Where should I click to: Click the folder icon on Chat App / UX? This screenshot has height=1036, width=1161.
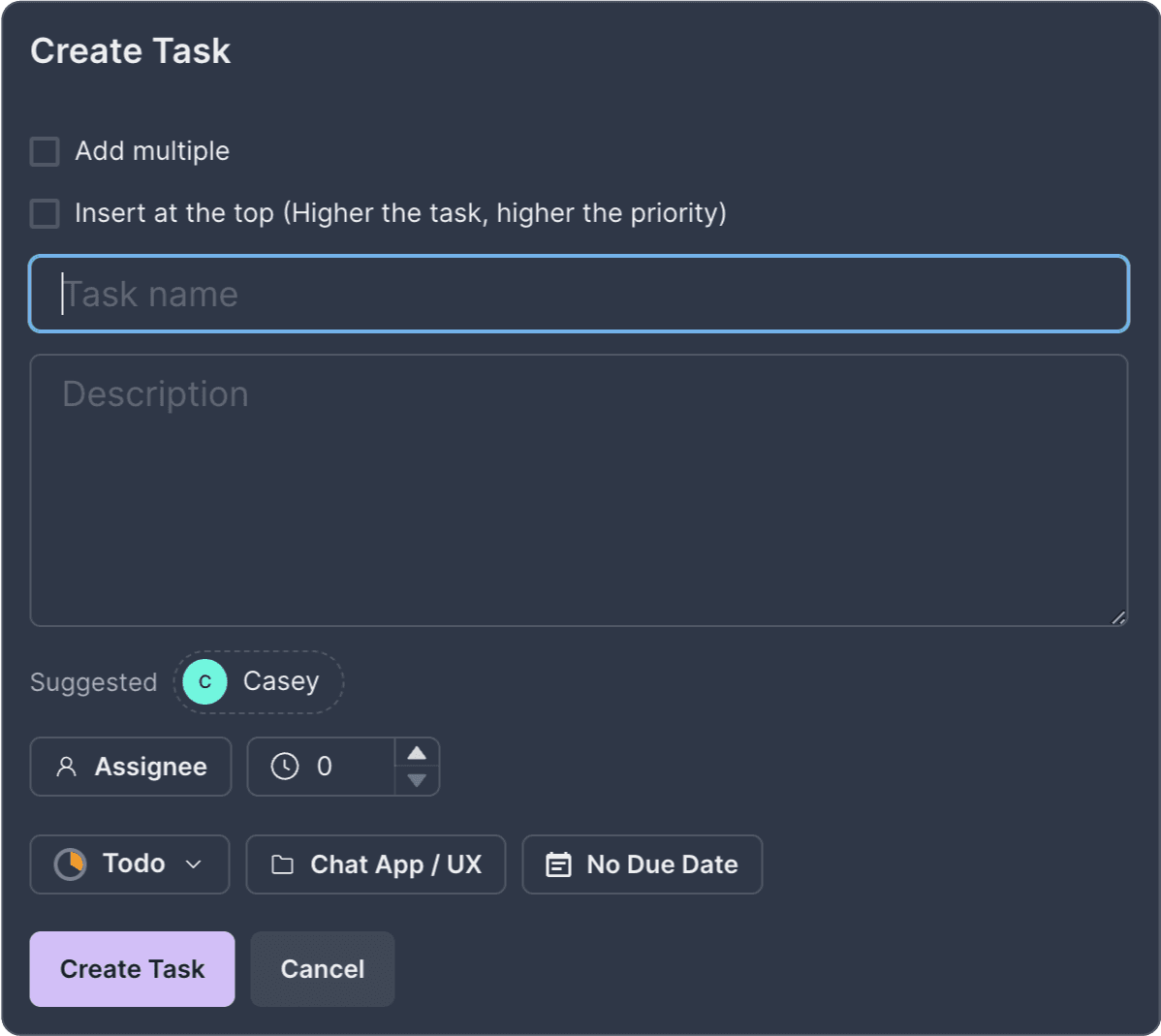pyautogui.click(x=282, y=864)
